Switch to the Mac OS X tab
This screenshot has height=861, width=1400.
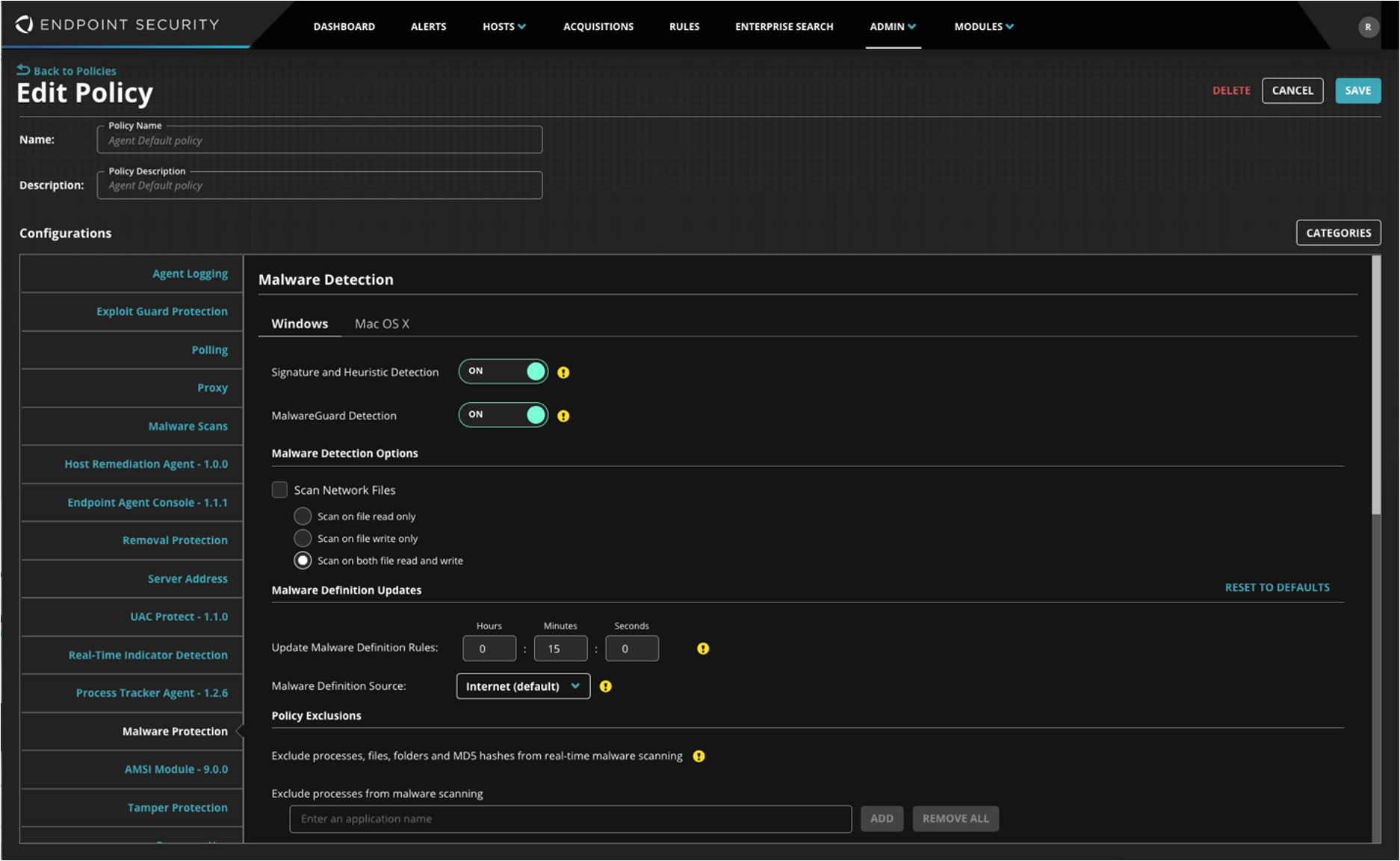382,324
